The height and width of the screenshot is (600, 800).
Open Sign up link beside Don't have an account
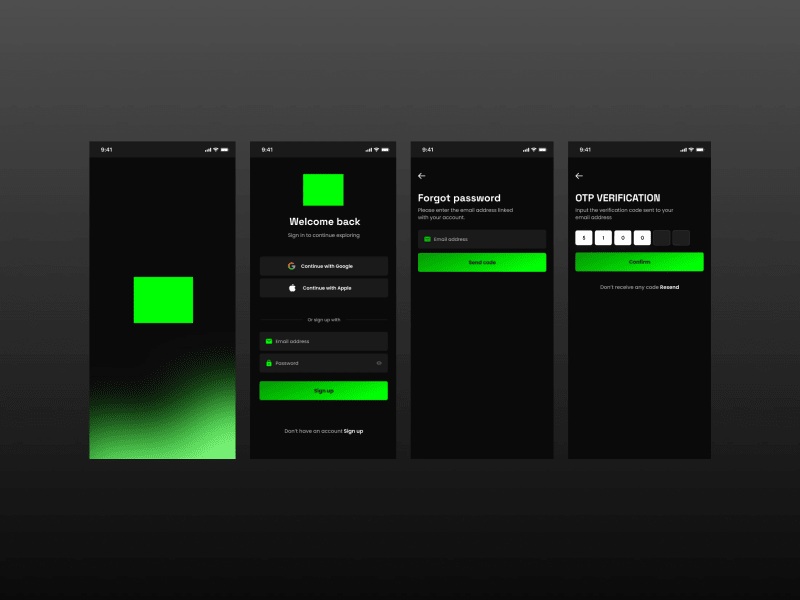tap(353, 431)
